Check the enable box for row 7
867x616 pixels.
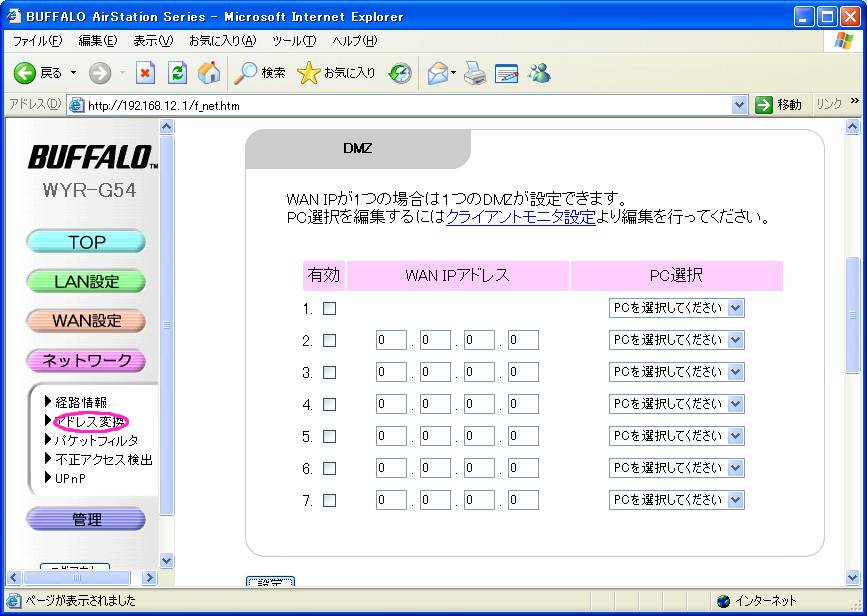click(329, 501)
